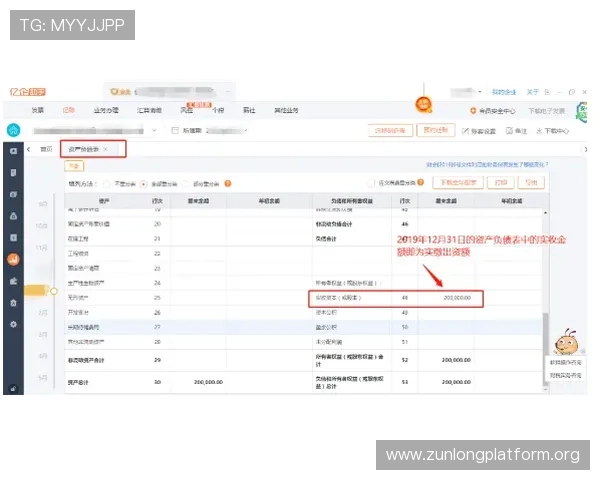Open the 备注 note icon
Viewport: 600px width, 480px height.
point(509,131)
